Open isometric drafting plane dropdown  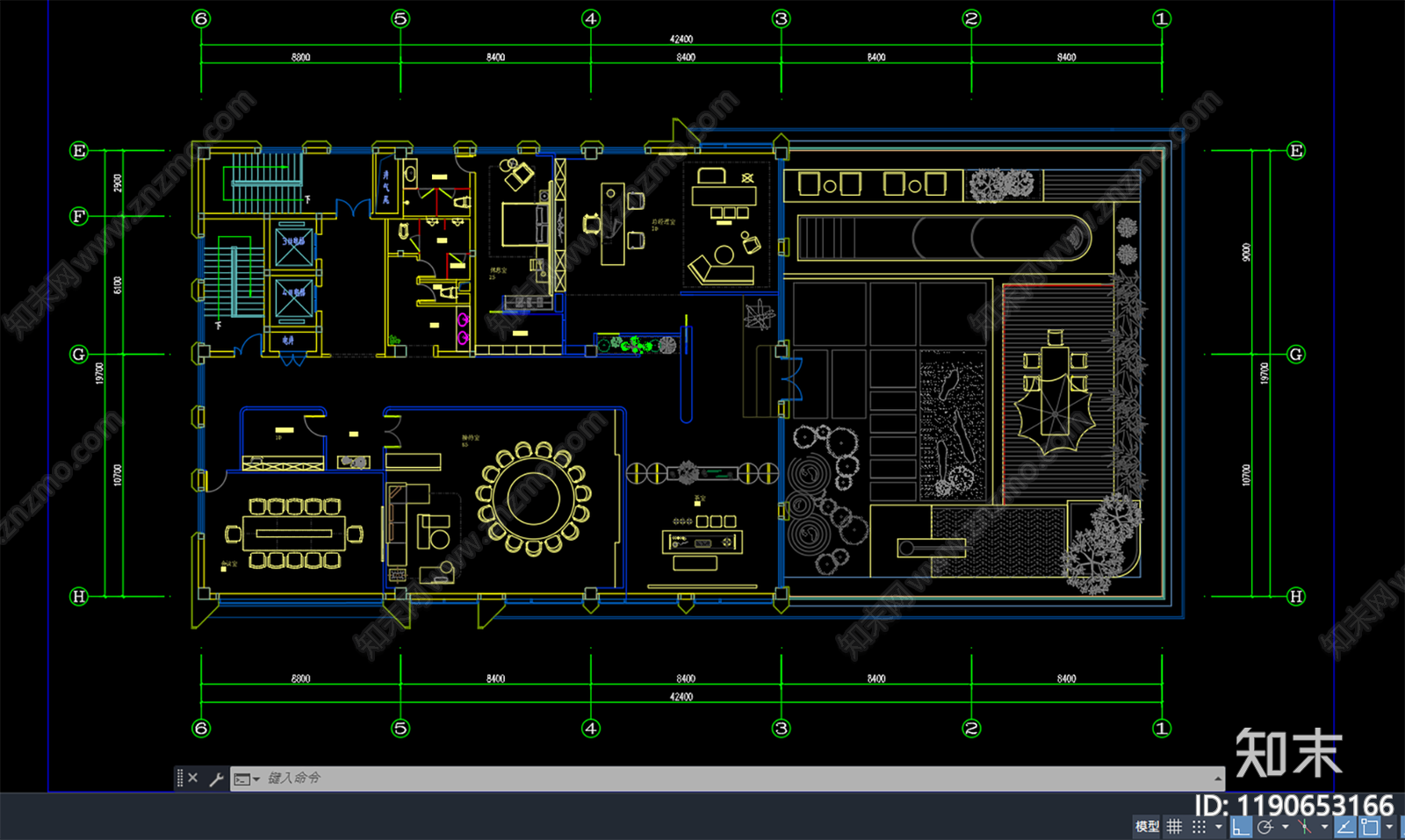tap(1324, 827)
